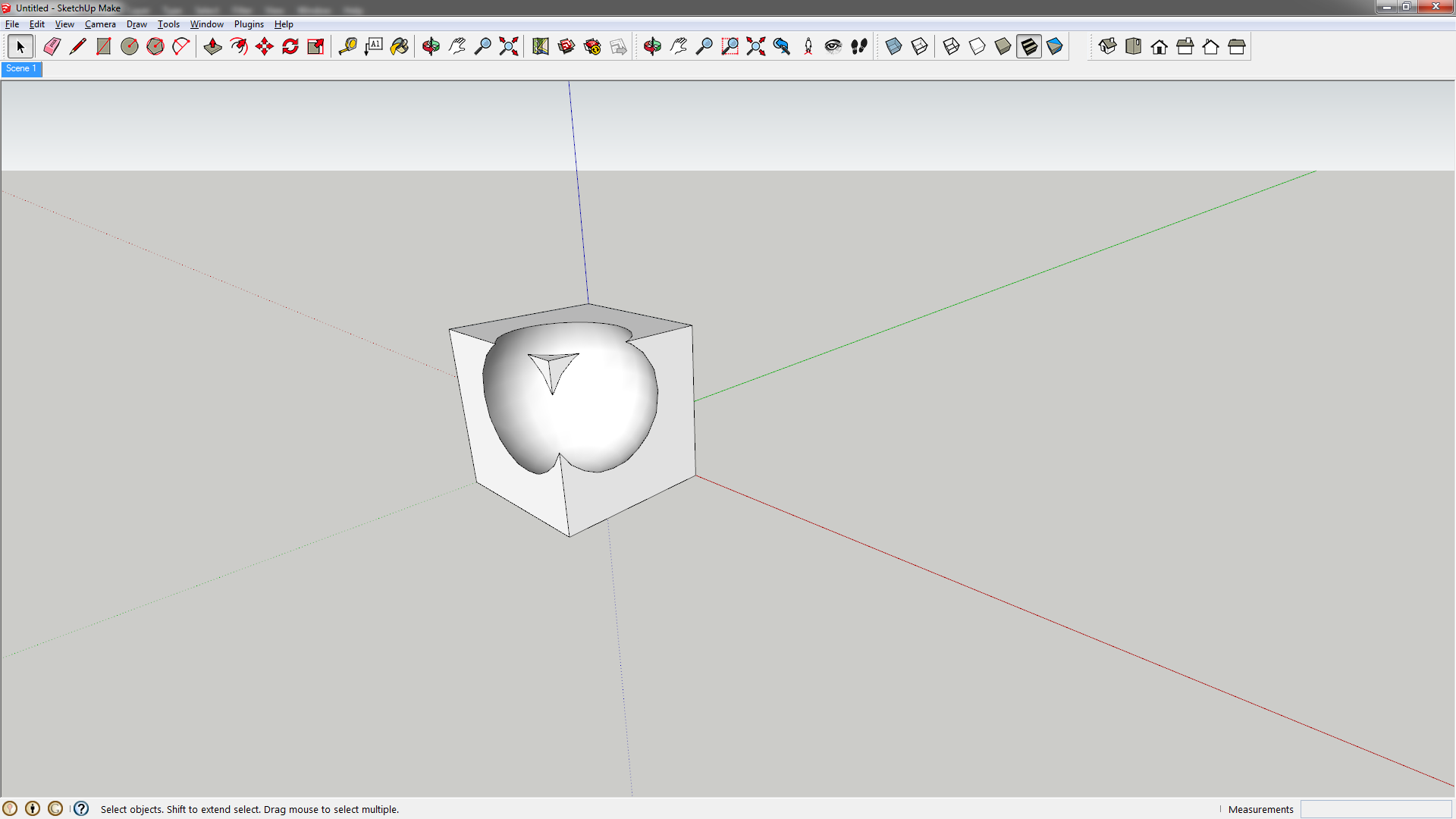This screenshot has width=1456, height=819.
Task: Switch to Scene 1 tab
Action: (21, 68)
